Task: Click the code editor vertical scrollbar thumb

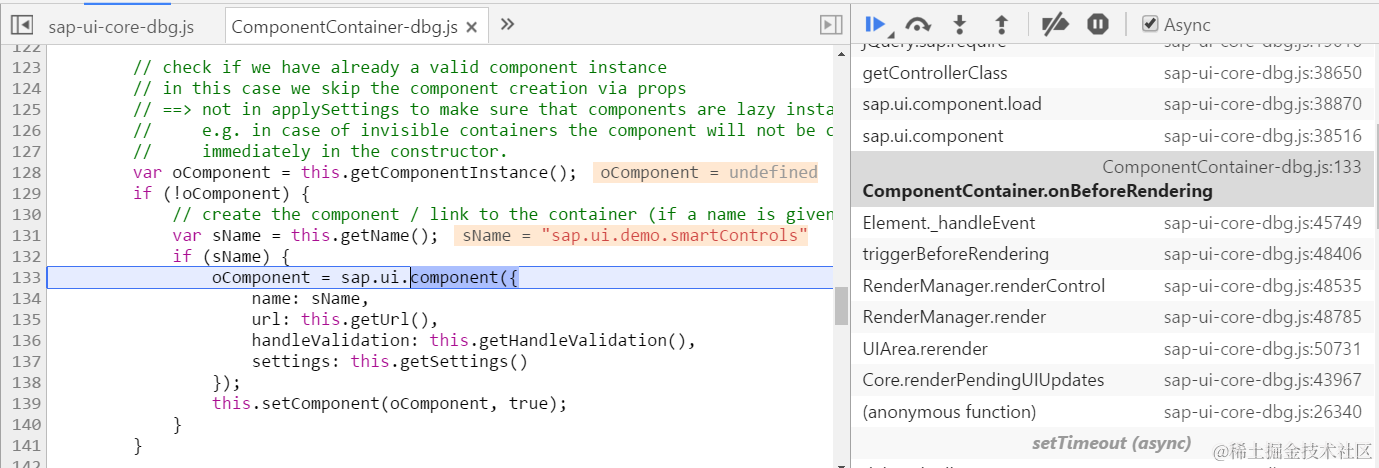Action: [x=842, y=305]
